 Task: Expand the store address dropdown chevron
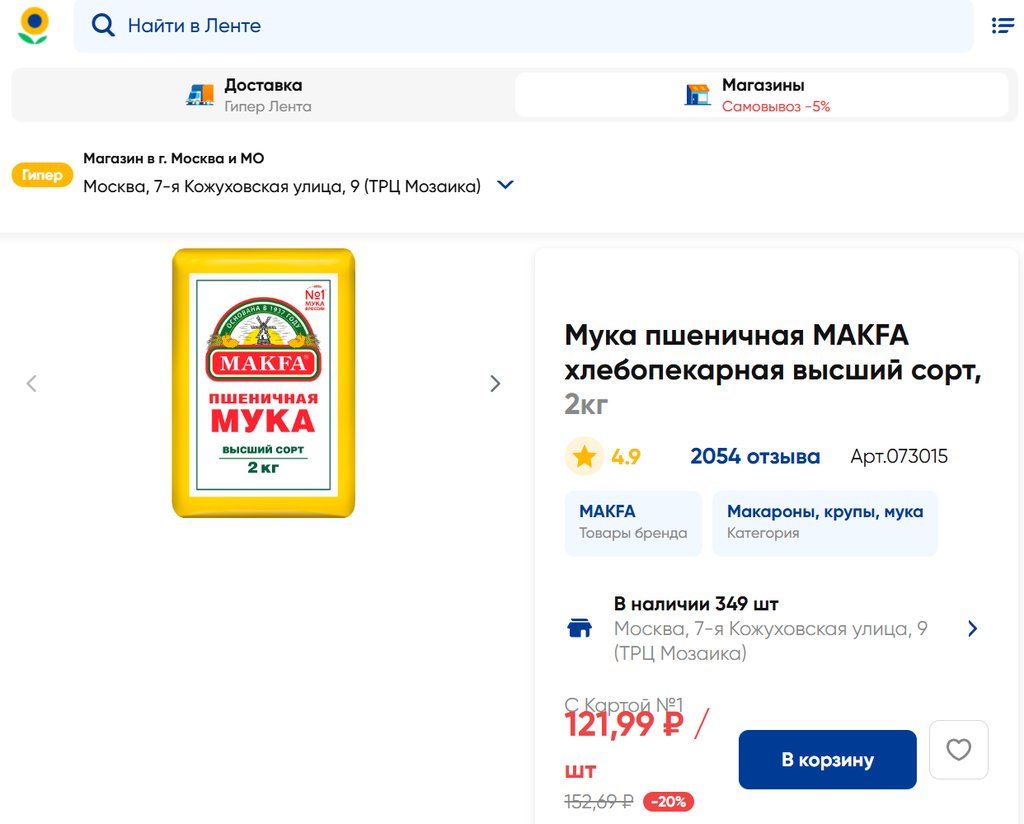click(505, 185)
